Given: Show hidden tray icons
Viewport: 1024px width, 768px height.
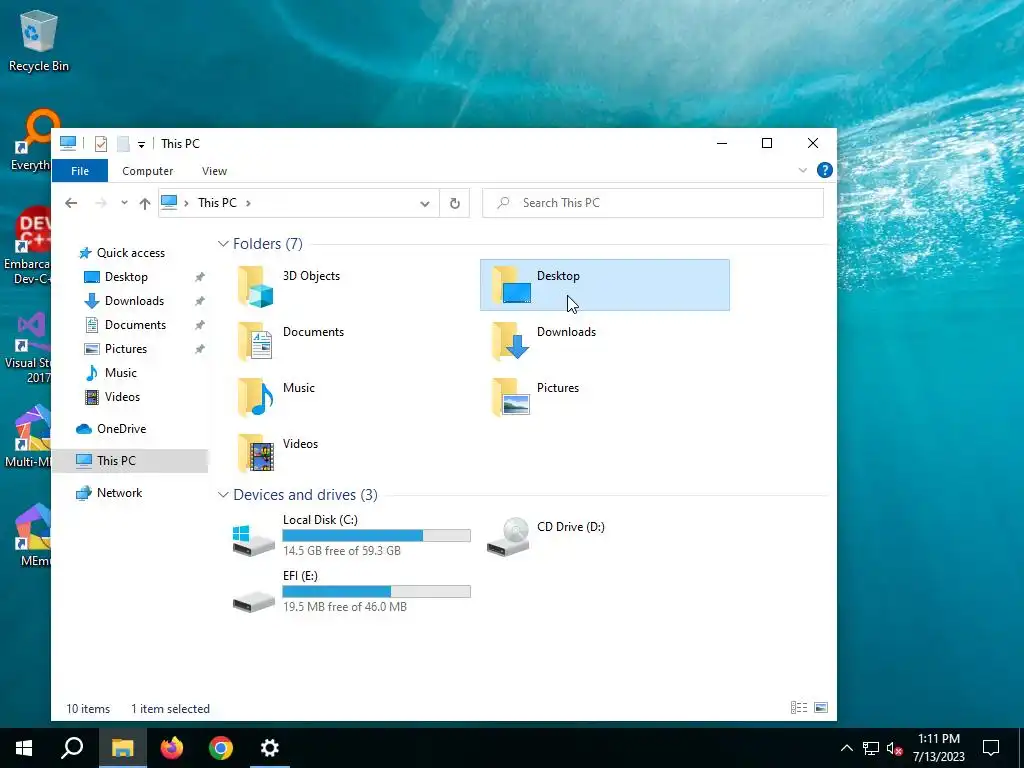Looking at the screenshot, I should click(846, 748).
